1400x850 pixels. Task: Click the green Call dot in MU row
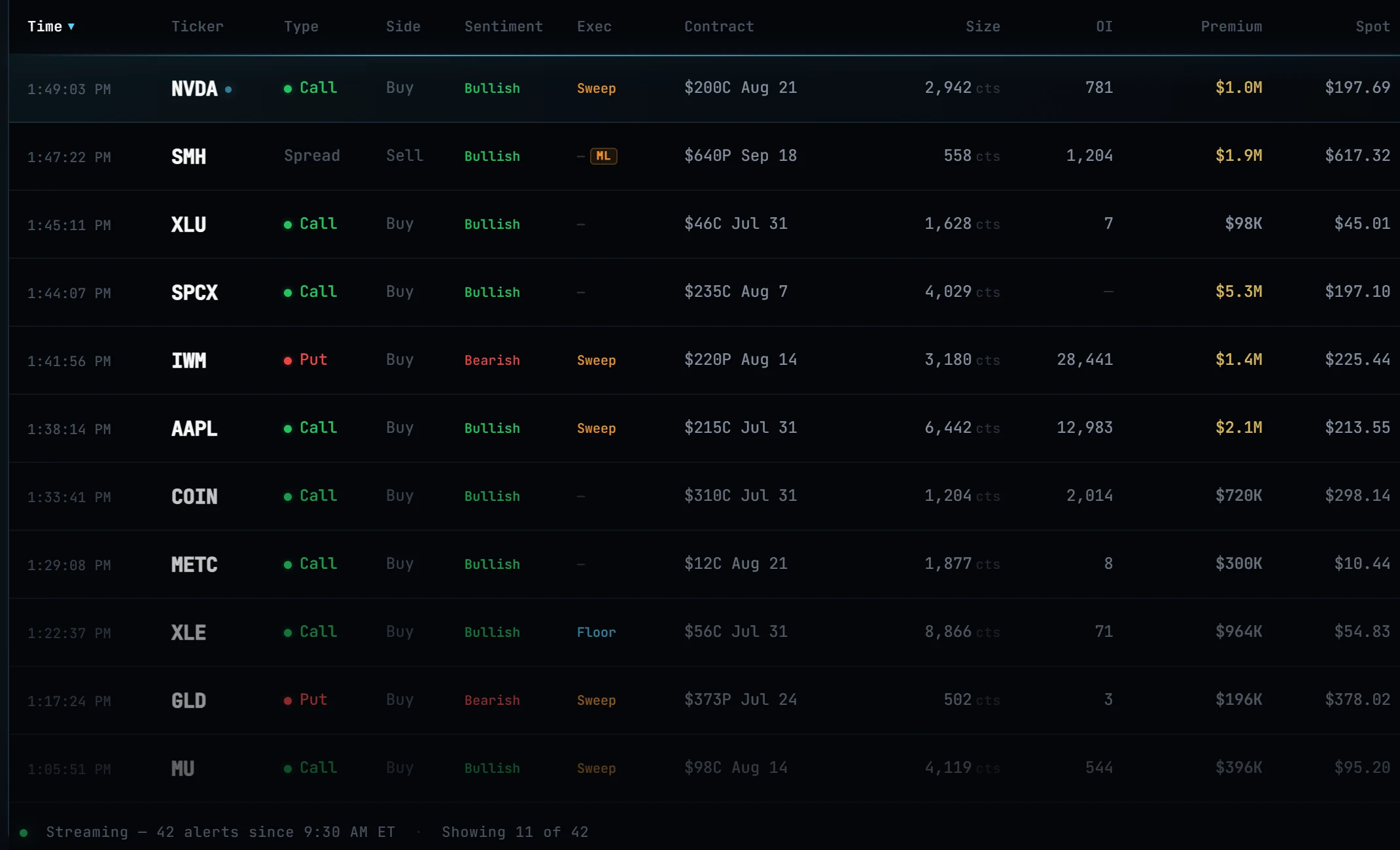(288, 769)
